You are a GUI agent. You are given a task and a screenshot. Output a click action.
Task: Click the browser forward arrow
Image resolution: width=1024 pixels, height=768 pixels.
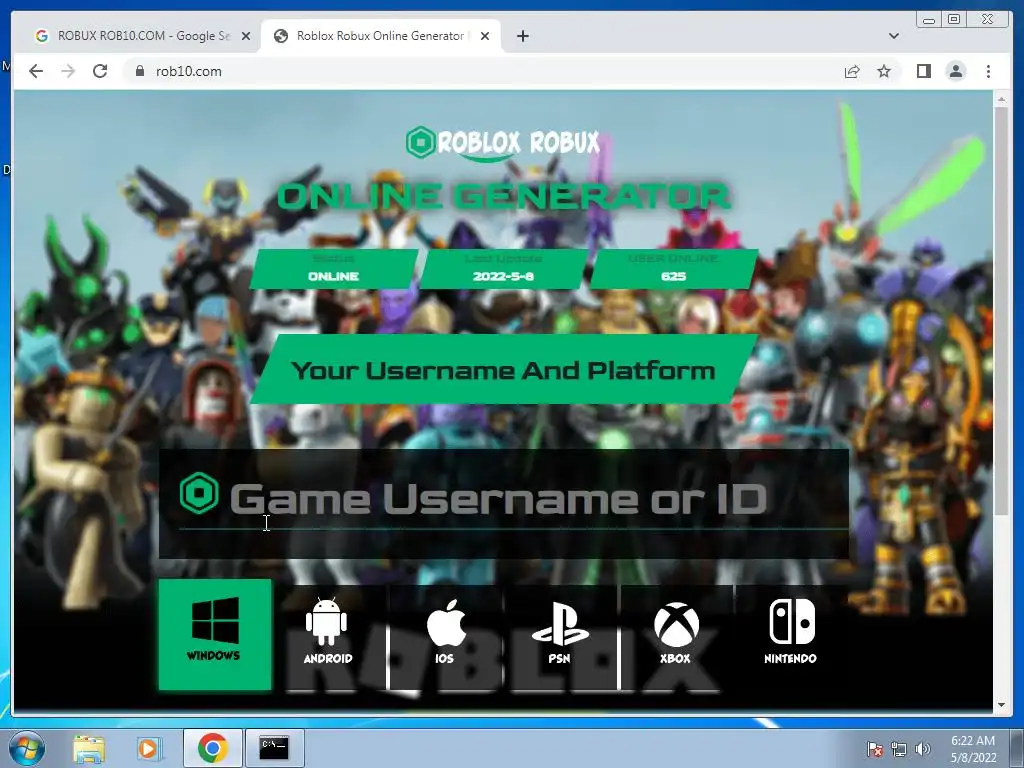click(68, 71)
